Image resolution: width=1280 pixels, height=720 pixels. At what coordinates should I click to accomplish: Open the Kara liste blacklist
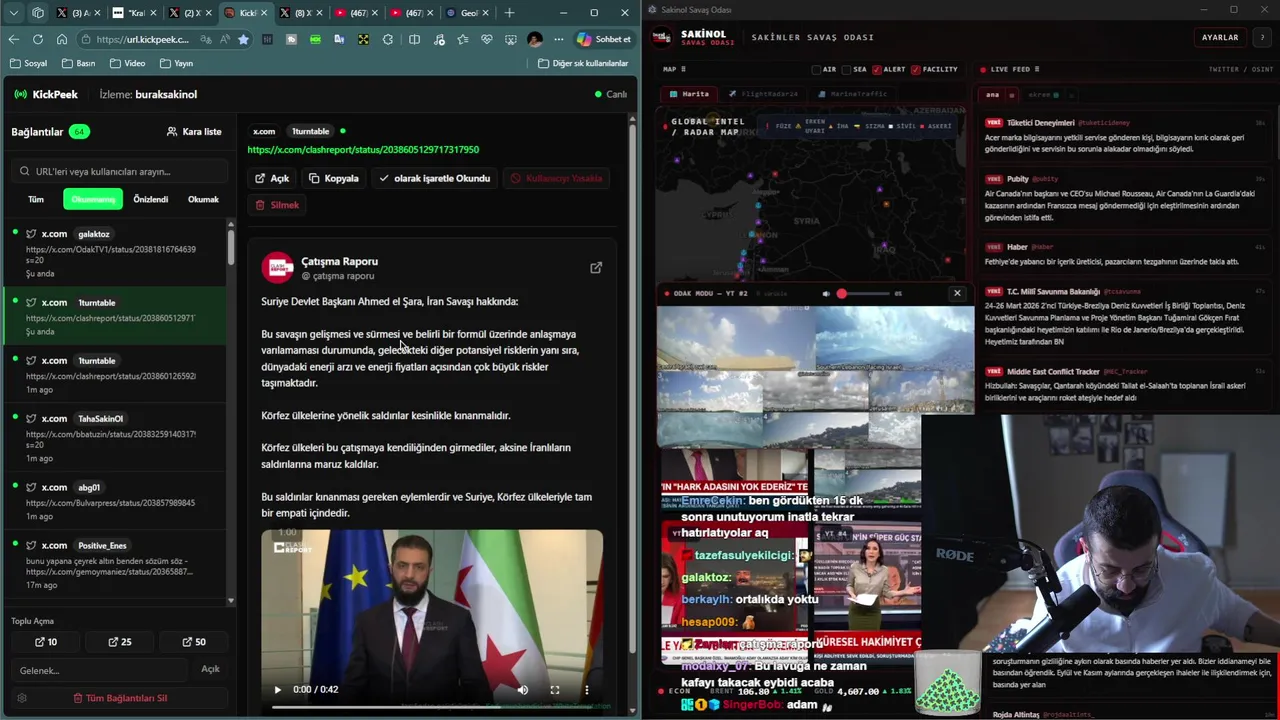(x=194, y=131)
